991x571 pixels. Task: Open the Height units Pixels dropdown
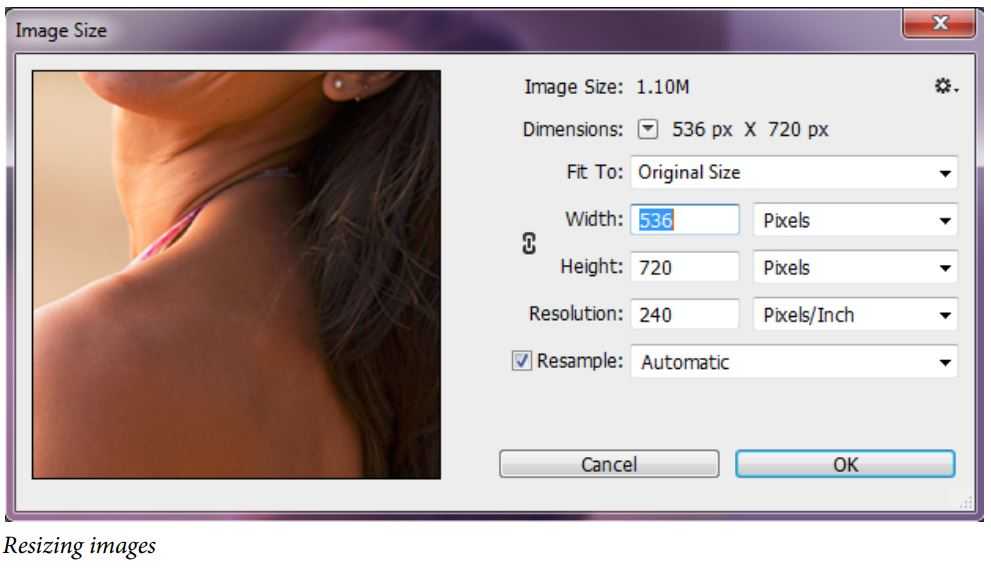pos(855,267)
